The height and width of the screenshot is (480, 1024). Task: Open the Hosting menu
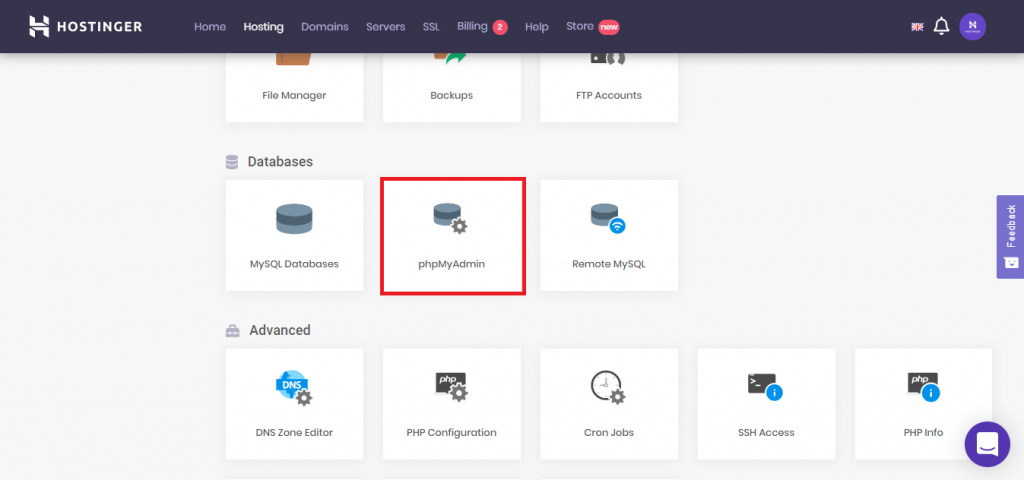[263, 27]
